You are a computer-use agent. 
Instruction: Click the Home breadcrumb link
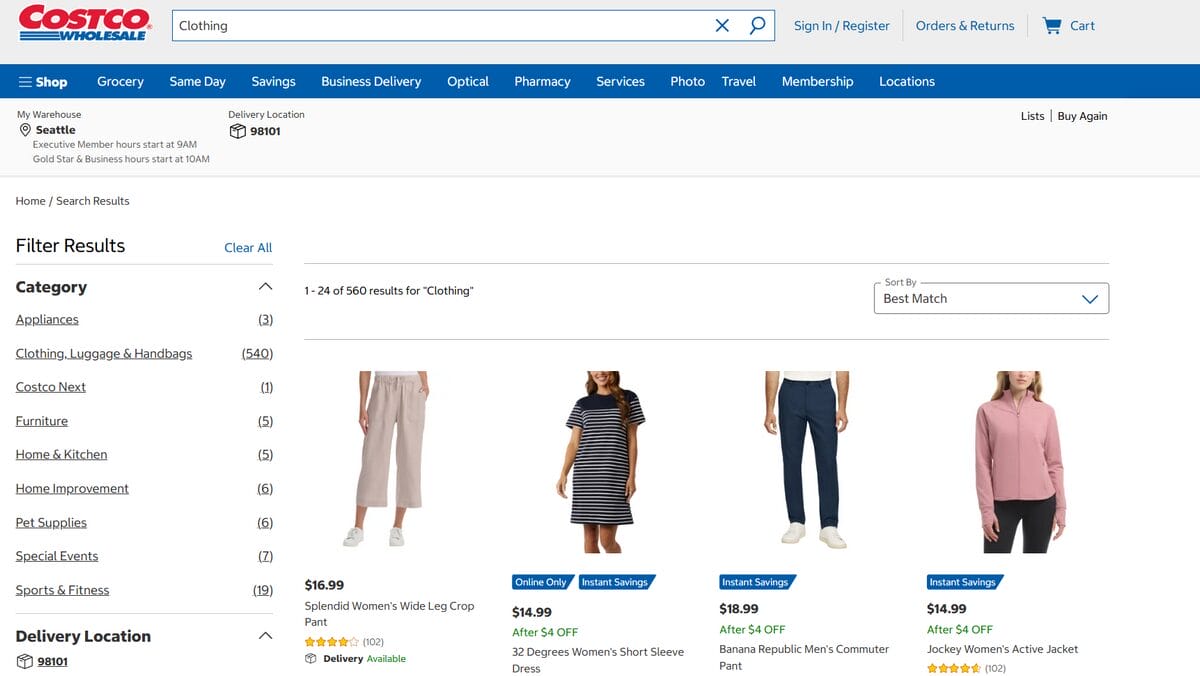tap(27, 200)
